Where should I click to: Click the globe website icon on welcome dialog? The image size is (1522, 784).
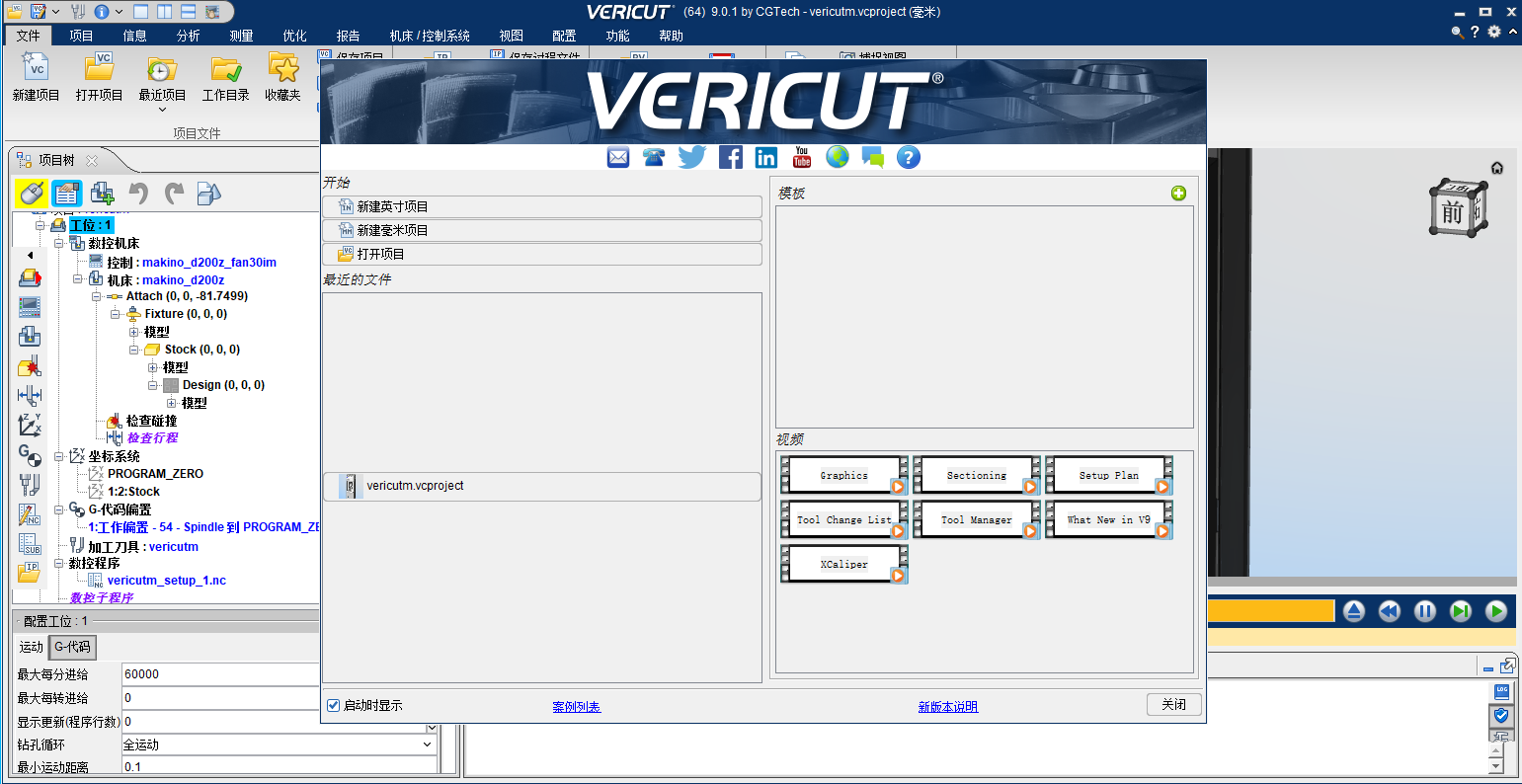(x=838, y=157)
